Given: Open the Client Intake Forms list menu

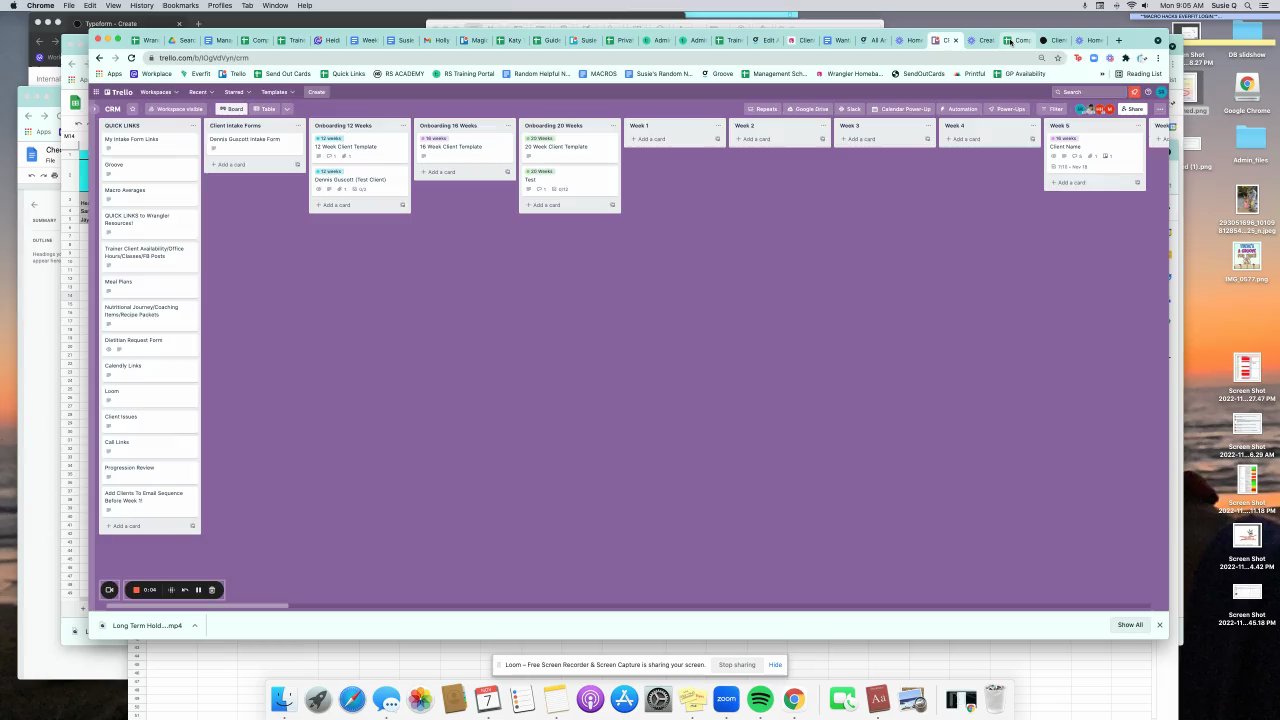Looking at the screenshot, I should 298,126.
